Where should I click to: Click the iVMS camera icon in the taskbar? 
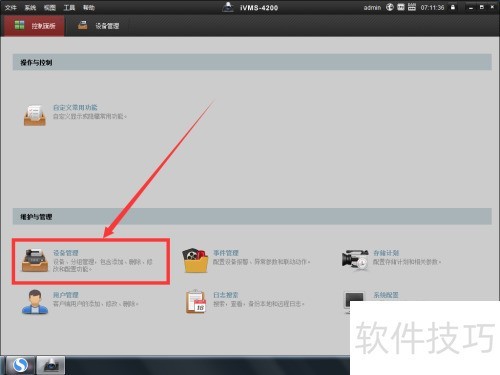[x=51, y=365]
